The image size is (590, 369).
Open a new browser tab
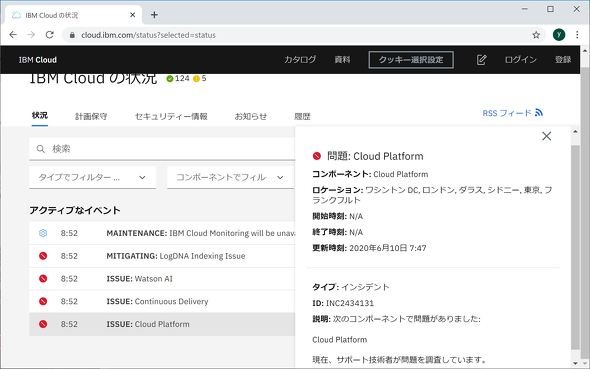pos(154,15)
